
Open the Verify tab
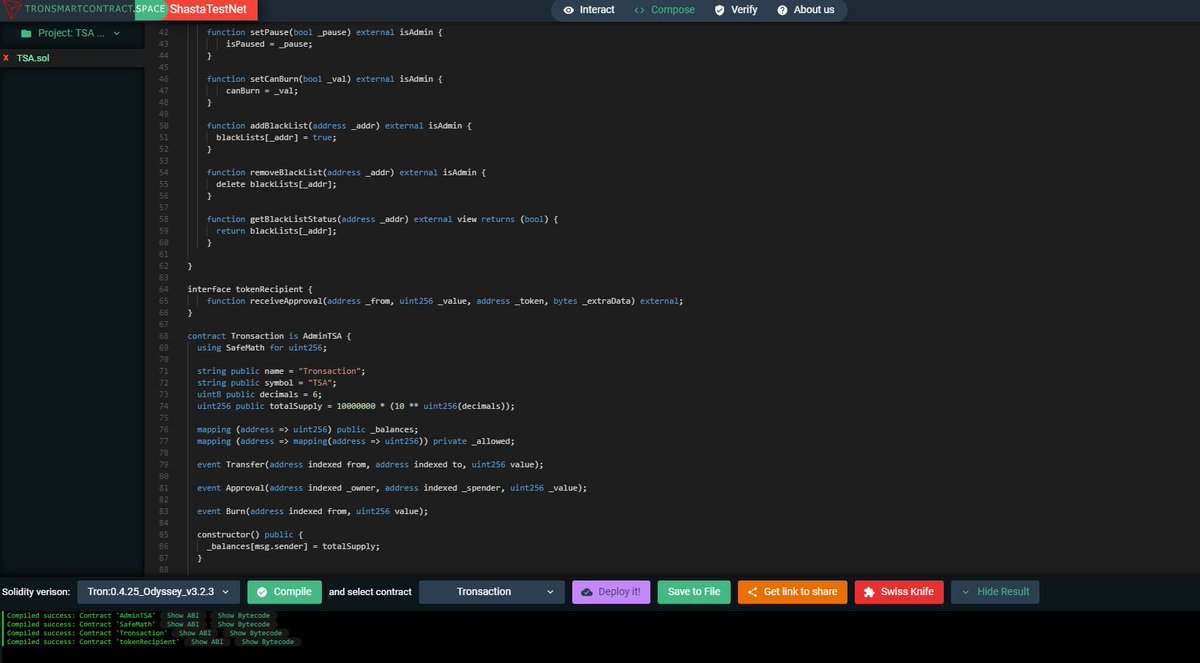coord(736,10)
